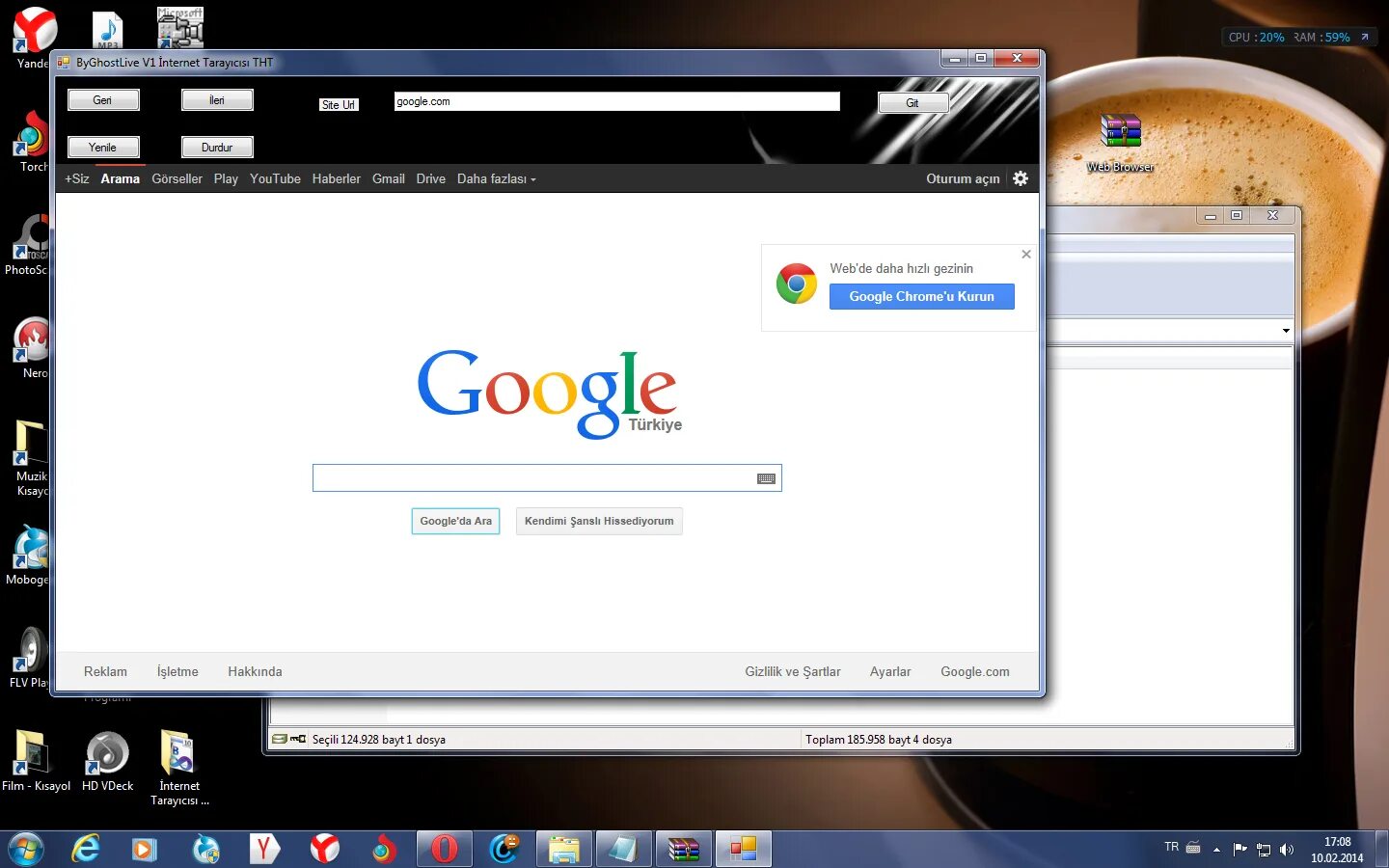Open the Opera taskbar button

[444, 849]
